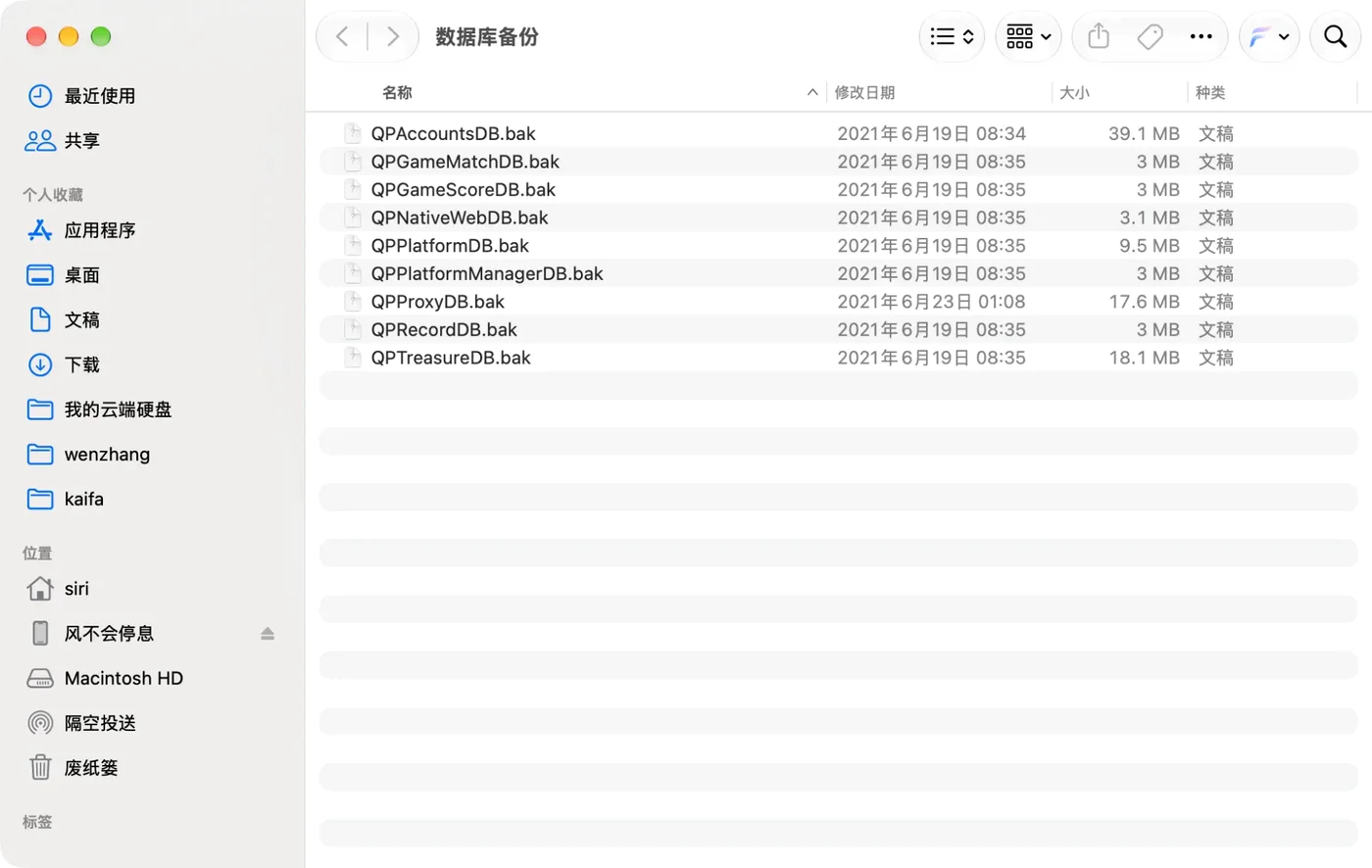This screenshot has width=1372, height=868.
Task: Sort files by 名称 column
Action: 397,92
